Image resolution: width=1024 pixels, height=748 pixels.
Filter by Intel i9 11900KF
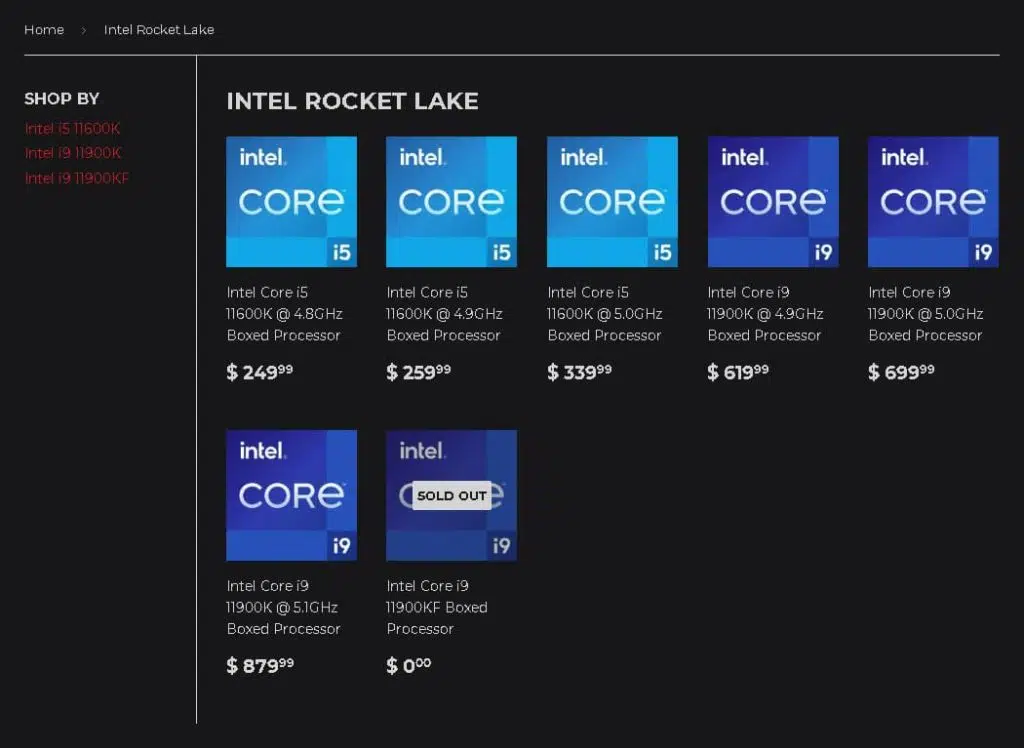pos(76,178)
